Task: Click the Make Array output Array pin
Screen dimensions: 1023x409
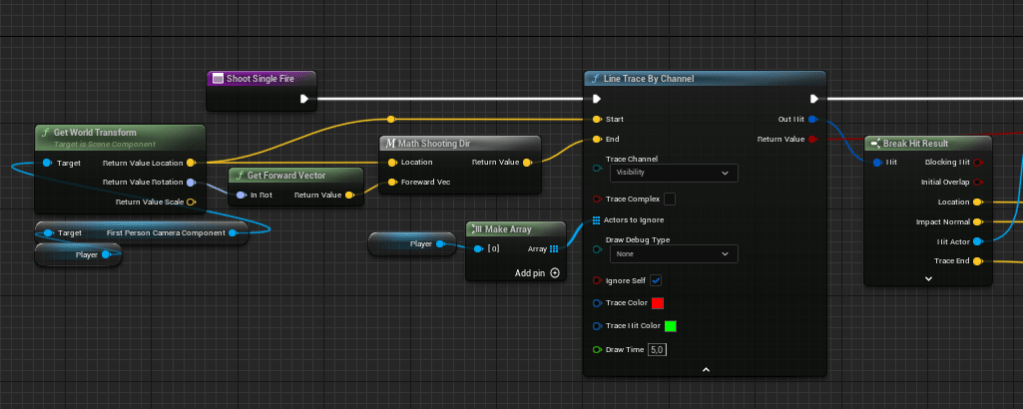Action: click(x=553, y=249)
